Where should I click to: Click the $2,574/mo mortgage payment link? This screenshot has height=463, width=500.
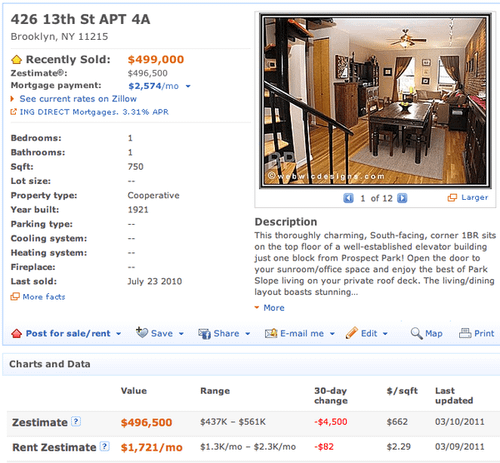pos(154,86)
